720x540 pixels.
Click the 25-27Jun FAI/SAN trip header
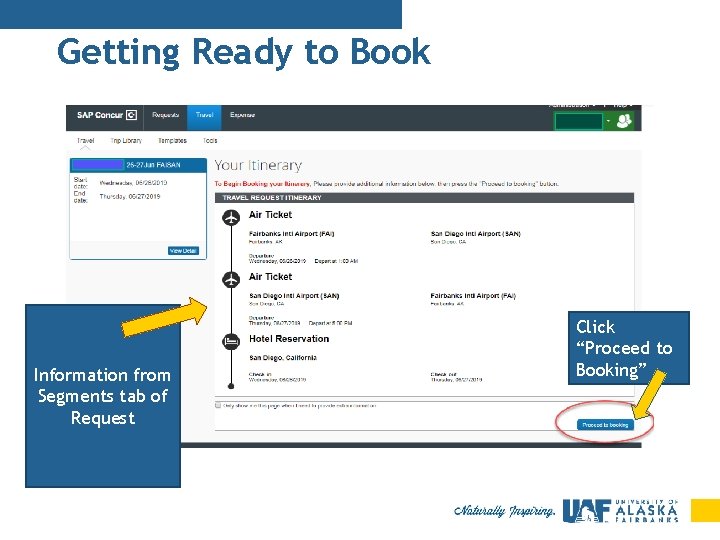pyautogui.click(x=138, y=165)
